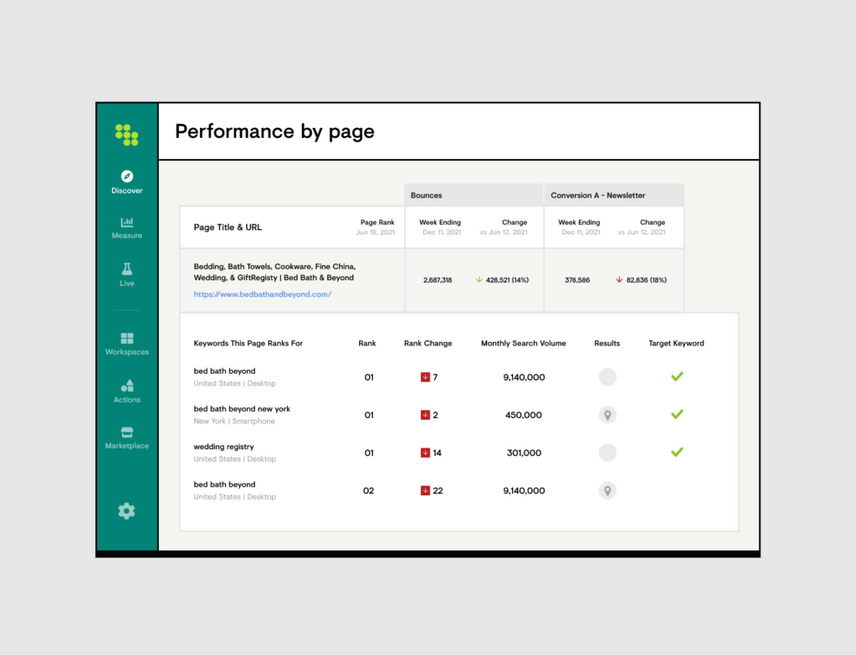Image resolution: width=856 pixels, height=655 pixels.
Task: Click the Bounces column group header
Action: point(474,195)
